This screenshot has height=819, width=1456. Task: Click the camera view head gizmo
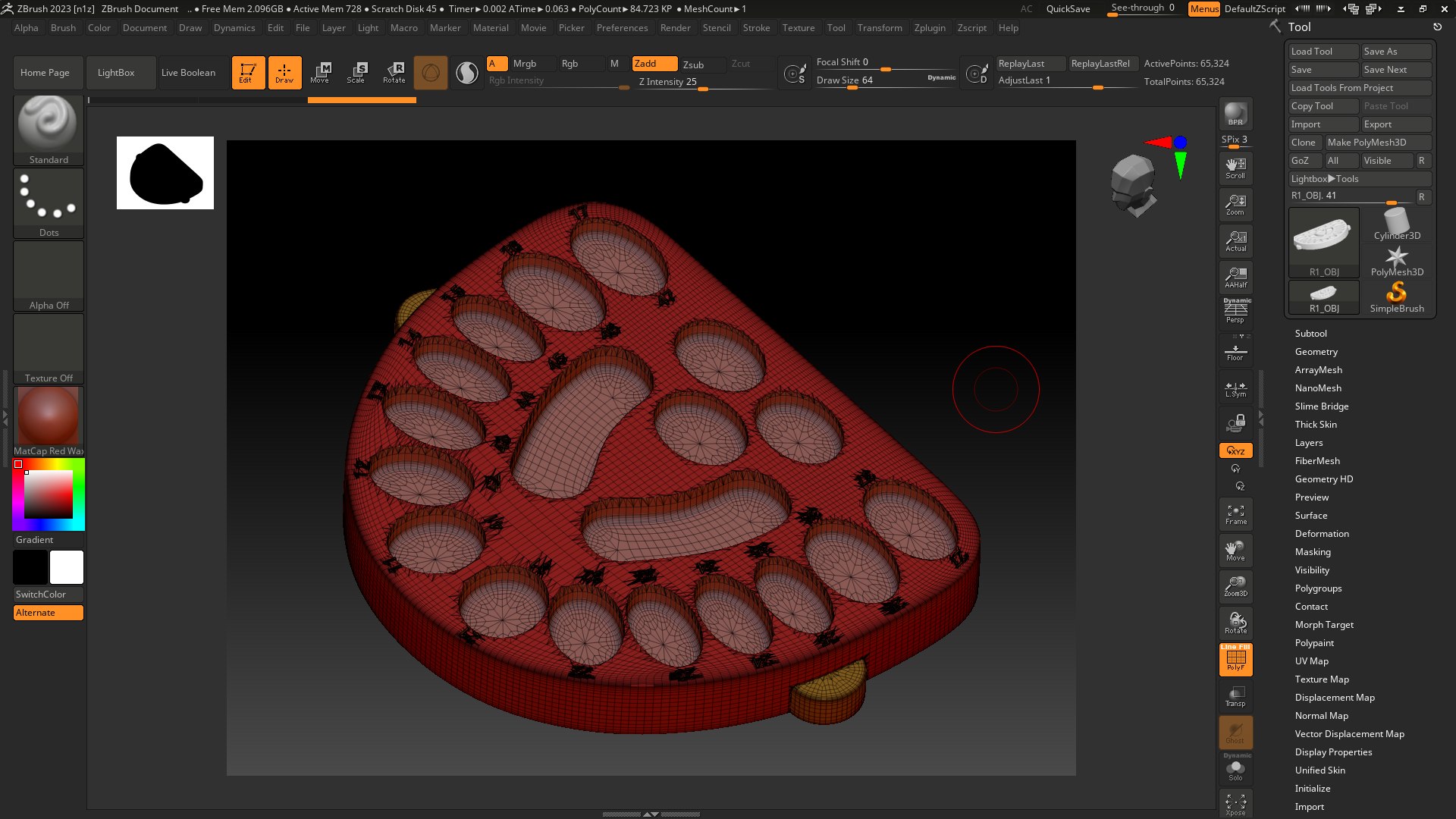pos(1134,186)
